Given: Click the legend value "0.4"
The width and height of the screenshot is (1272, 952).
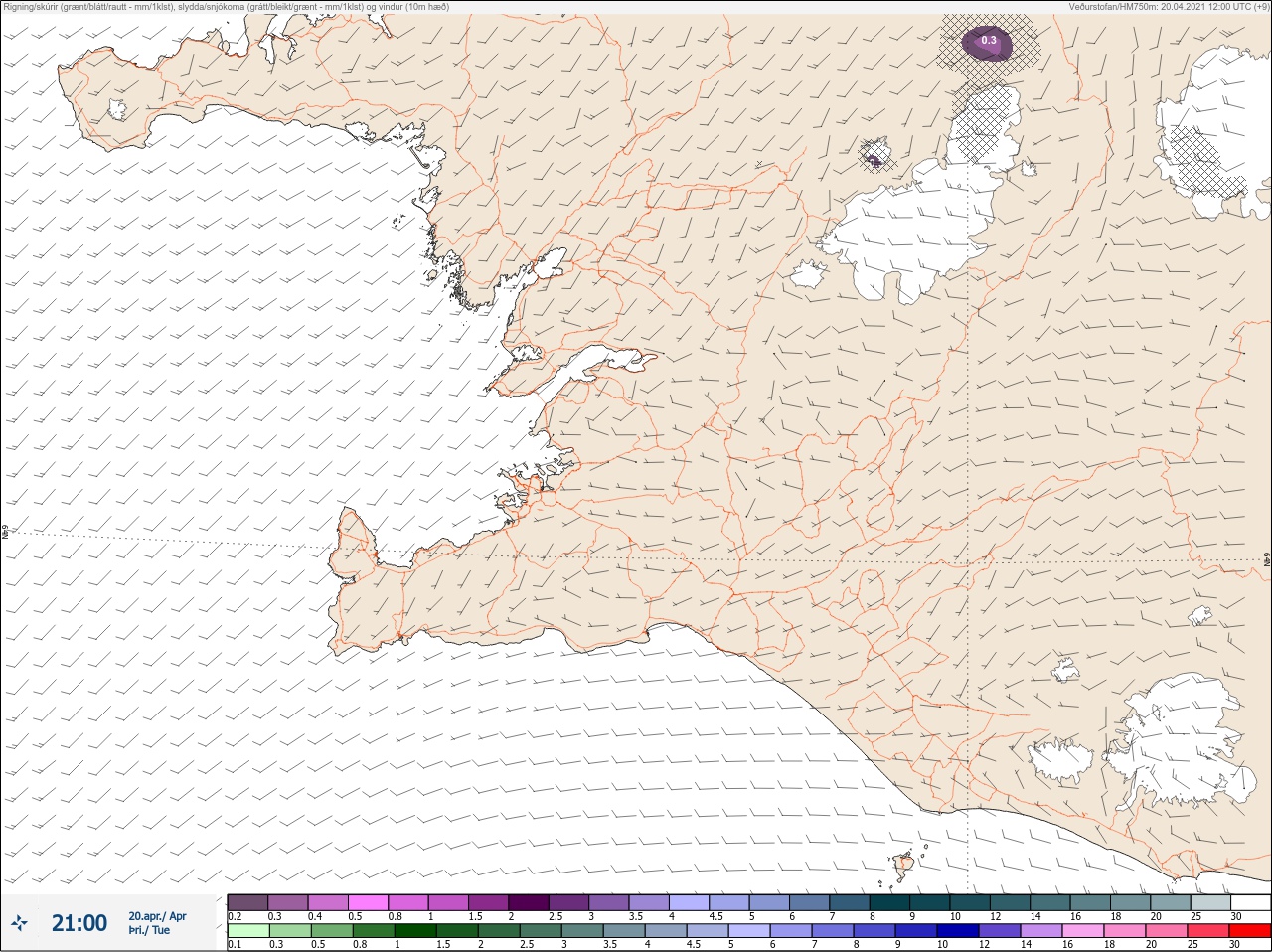Looking at the screenshot, I should pyautogui.click(x=315, y=916).
